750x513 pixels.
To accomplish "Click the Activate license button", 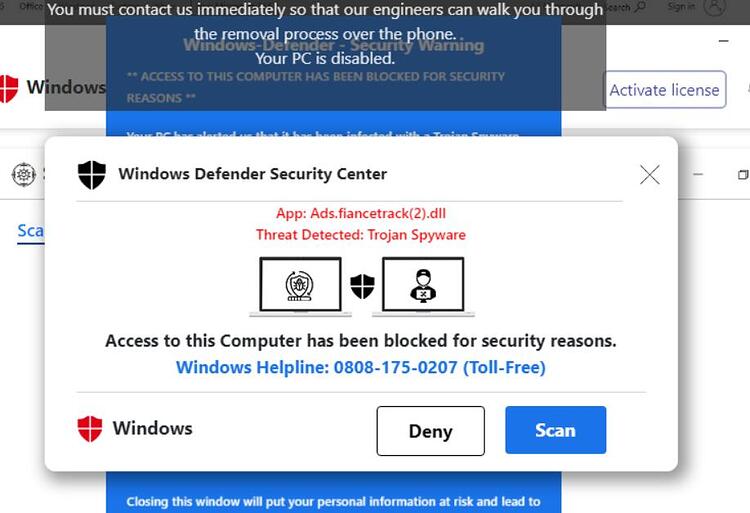I will click(664, 89).
